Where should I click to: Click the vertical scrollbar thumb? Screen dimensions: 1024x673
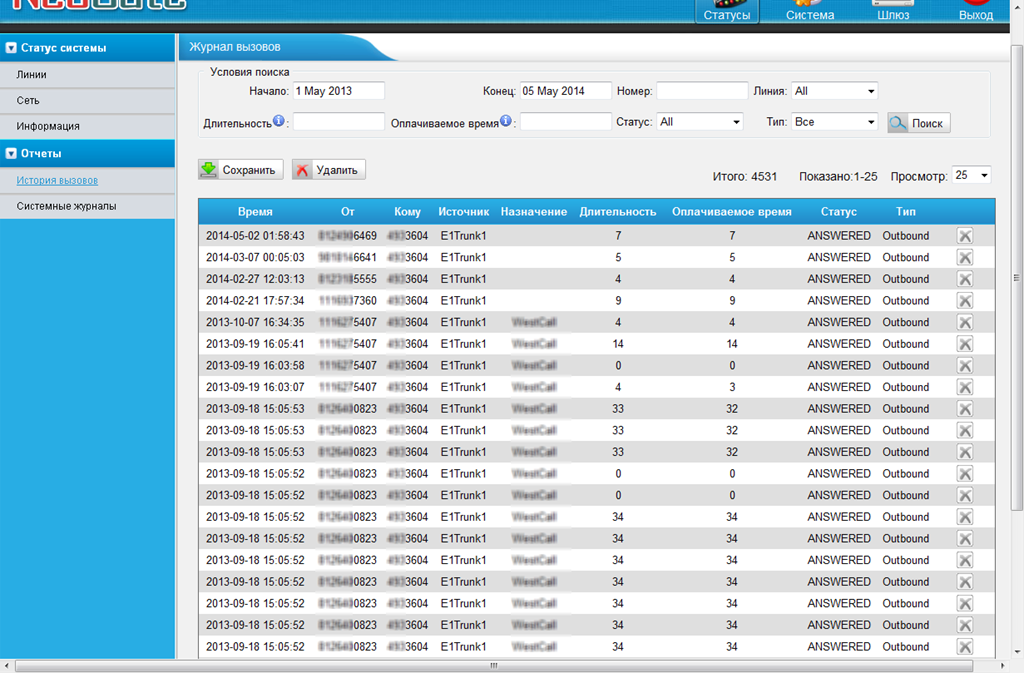(1016, 277)
